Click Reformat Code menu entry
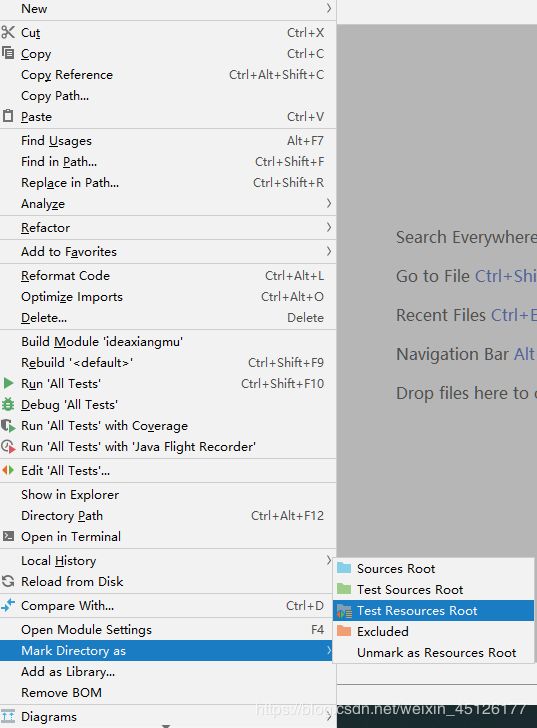 click(x=168, y=275)
